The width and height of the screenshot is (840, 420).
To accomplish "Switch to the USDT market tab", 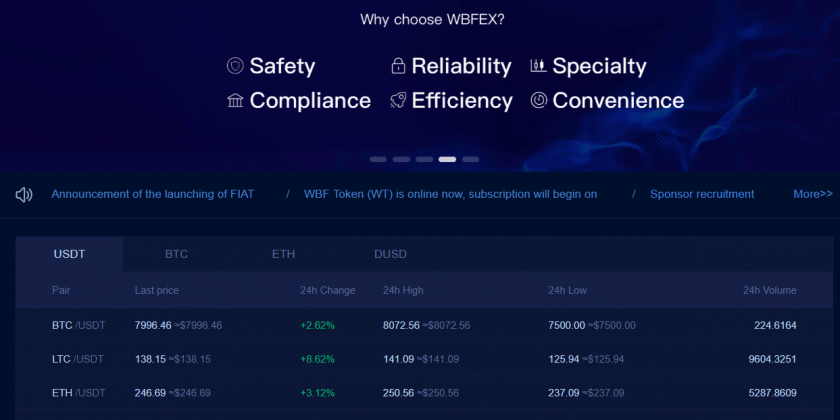I will click(x=70, y=254).
